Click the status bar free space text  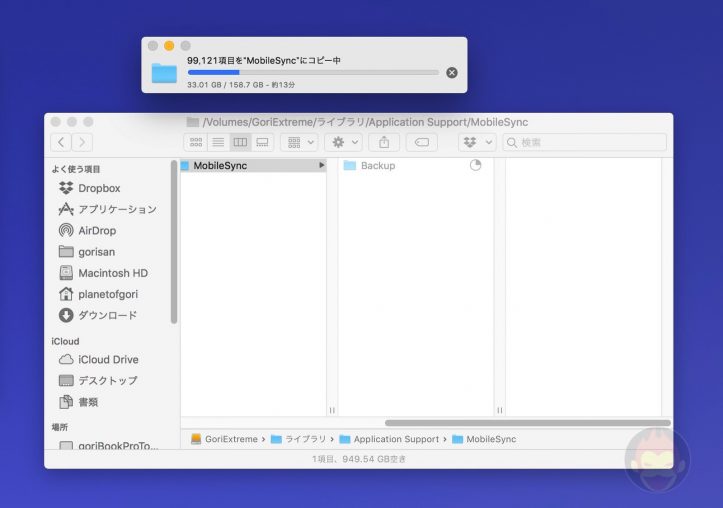pyautogui.click(x=359, y=459)
